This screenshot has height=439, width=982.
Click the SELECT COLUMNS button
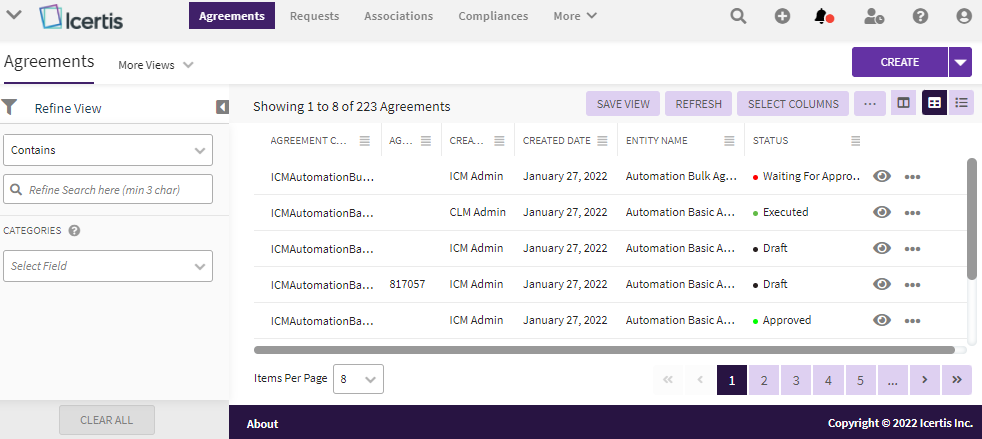(793, 104)
